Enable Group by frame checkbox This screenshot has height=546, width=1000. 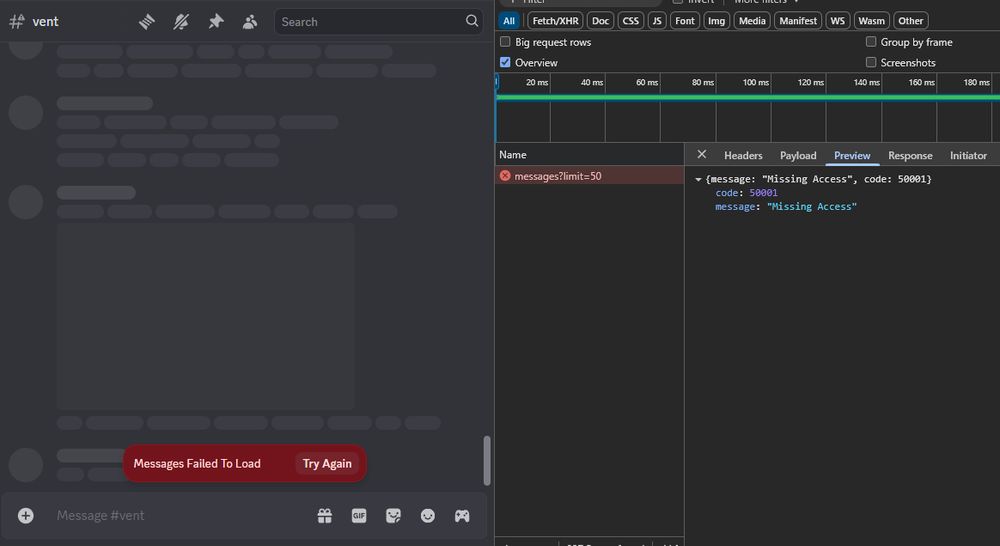point(871,42)
